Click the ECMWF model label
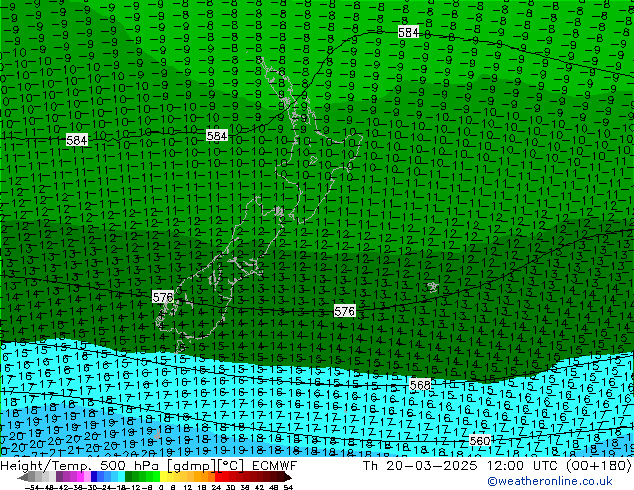 273,466
